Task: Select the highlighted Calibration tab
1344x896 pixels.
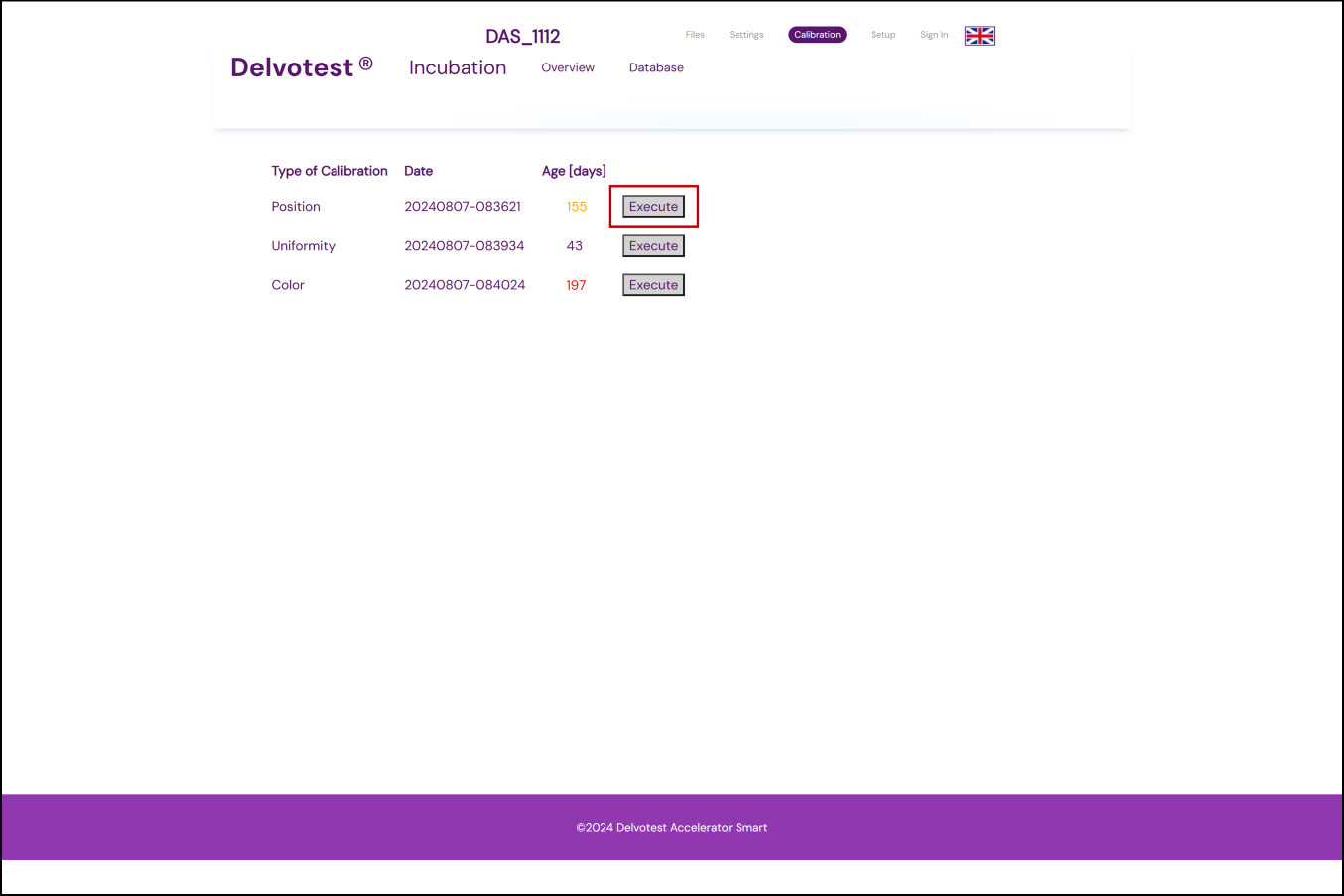Action: coord(817,35)
